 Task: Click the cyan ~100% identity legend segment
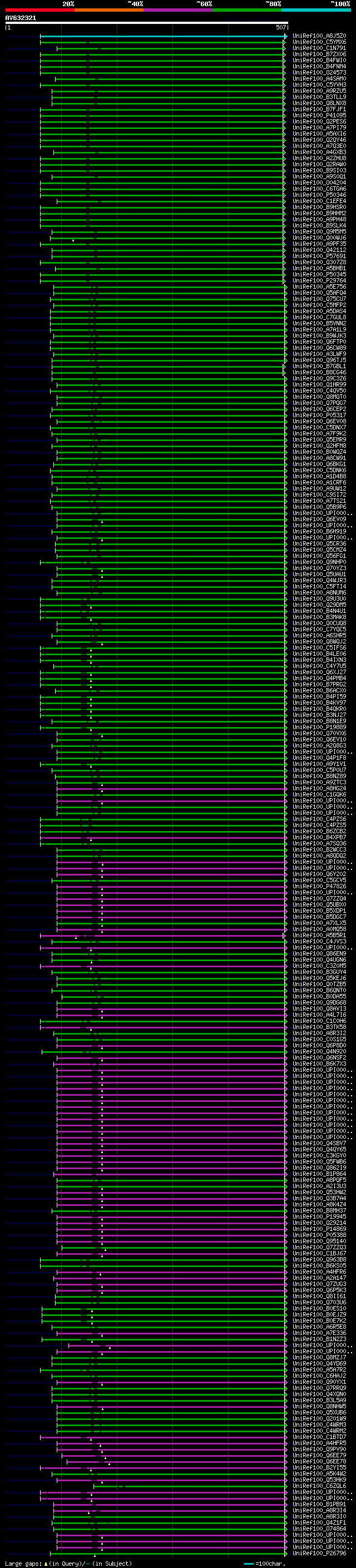coord(316,10)
